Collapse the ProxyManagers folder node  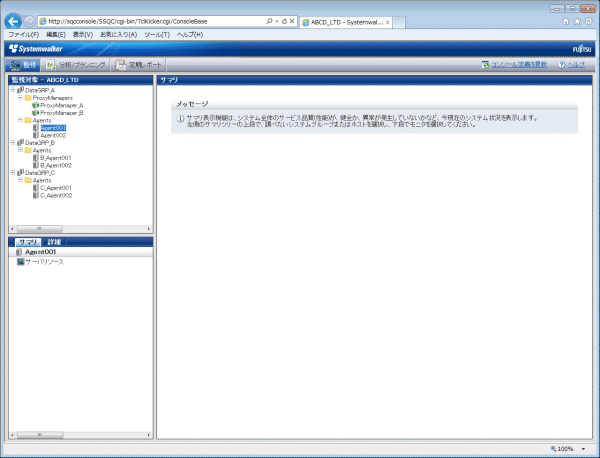[x=21, y=98]
